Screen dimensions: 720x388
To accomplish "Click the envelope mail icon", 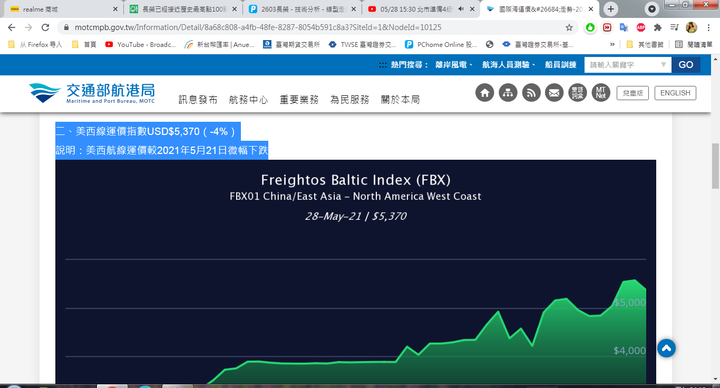I will pos(554,93).
